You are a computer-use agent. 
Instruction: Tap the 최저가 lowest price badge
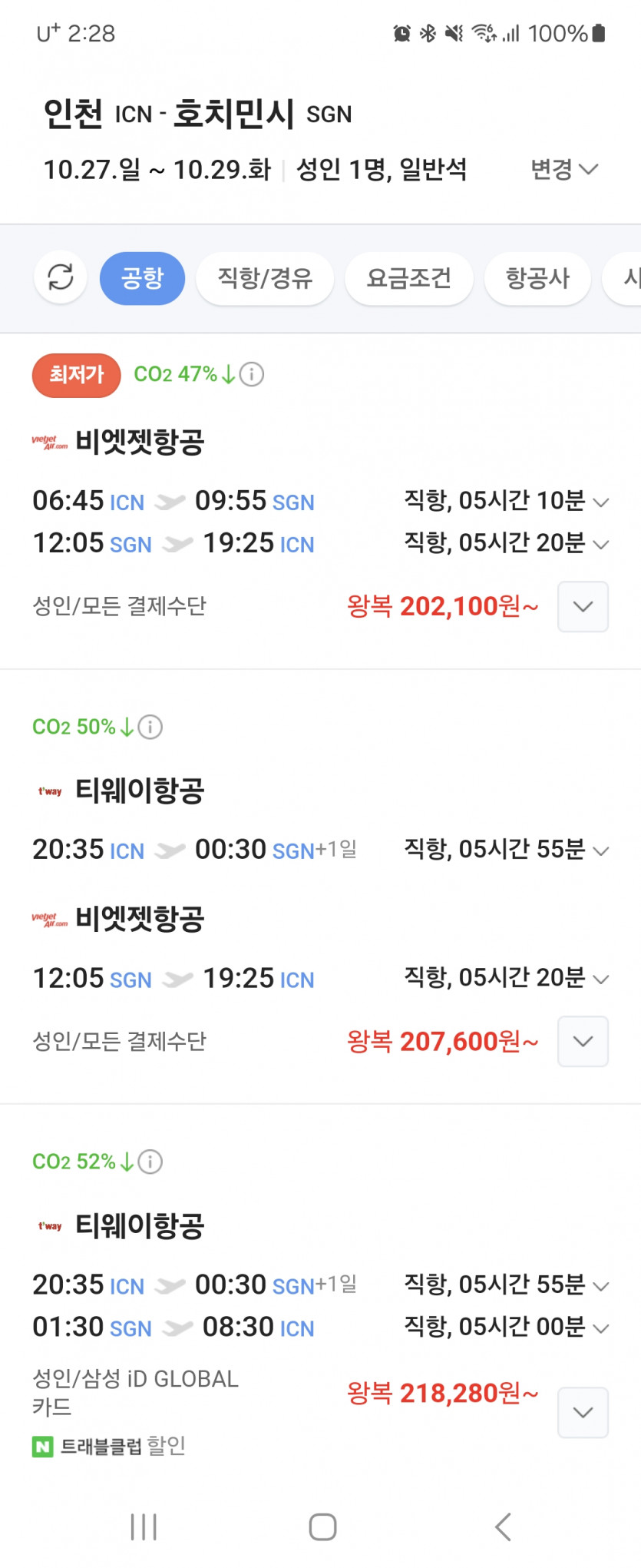pyautogui.click(x=76, y=375)
